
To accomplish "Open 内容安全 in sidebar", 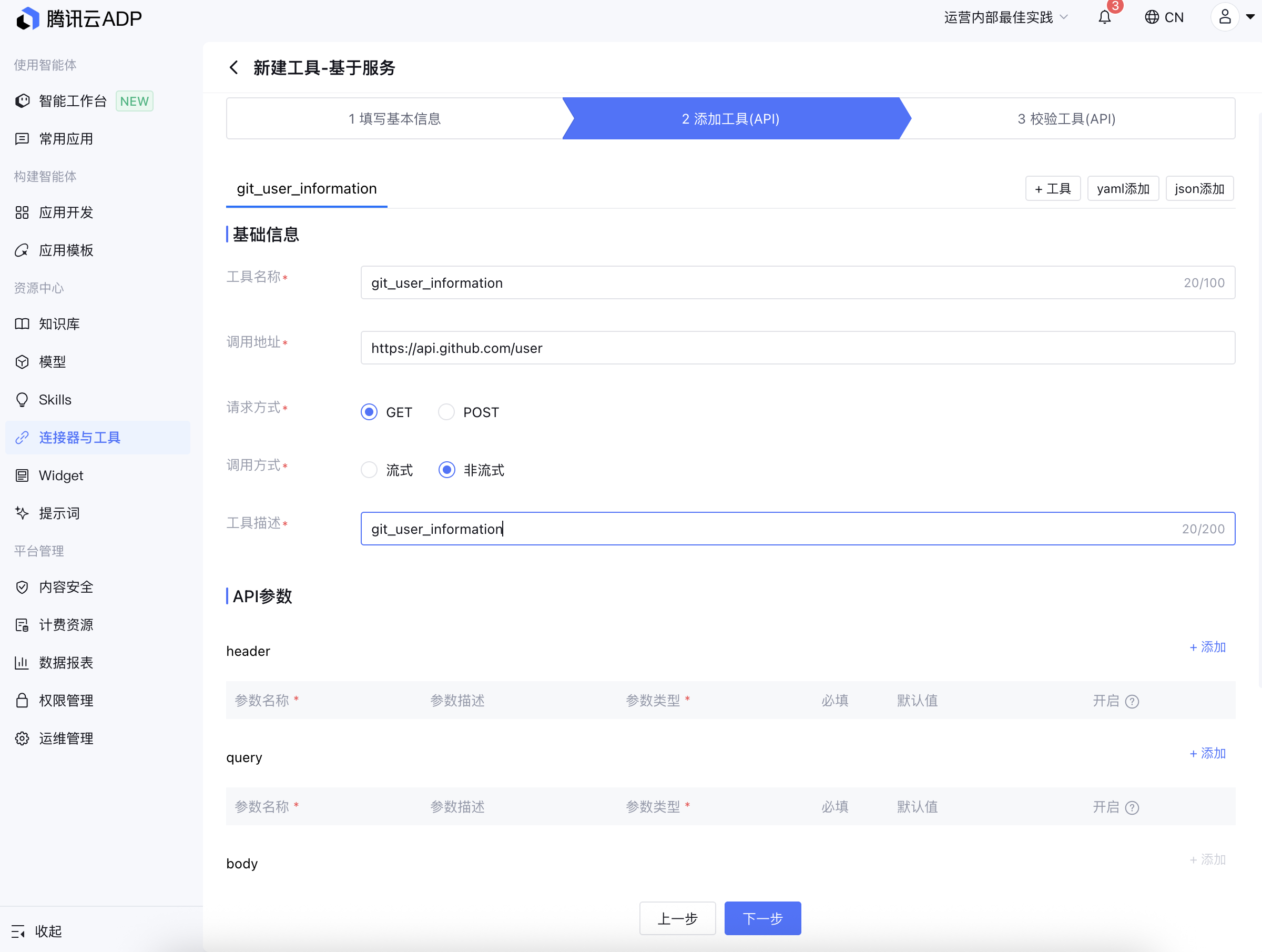I will coord(66,587).
